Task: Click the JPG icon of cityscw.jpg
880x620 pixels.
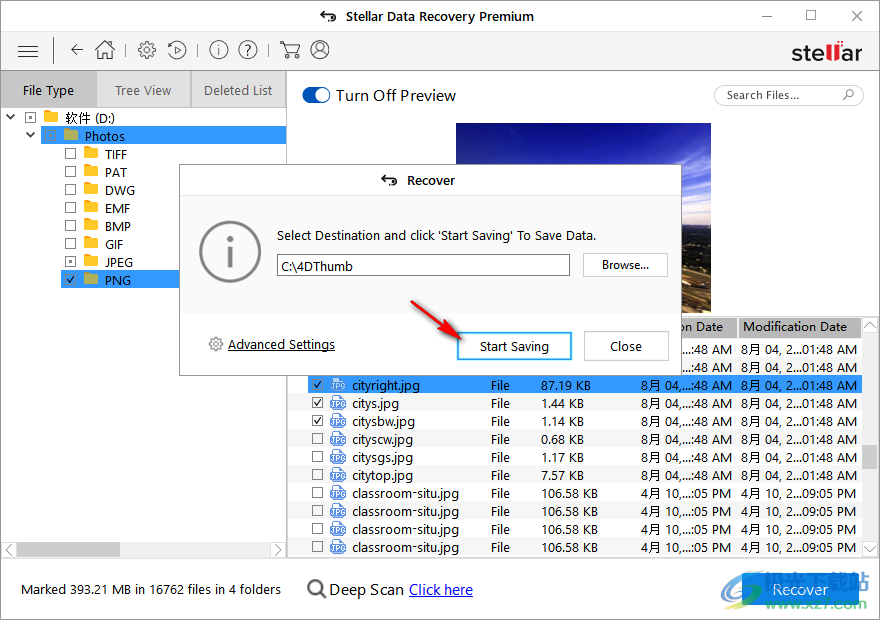Action: (338, 439)
